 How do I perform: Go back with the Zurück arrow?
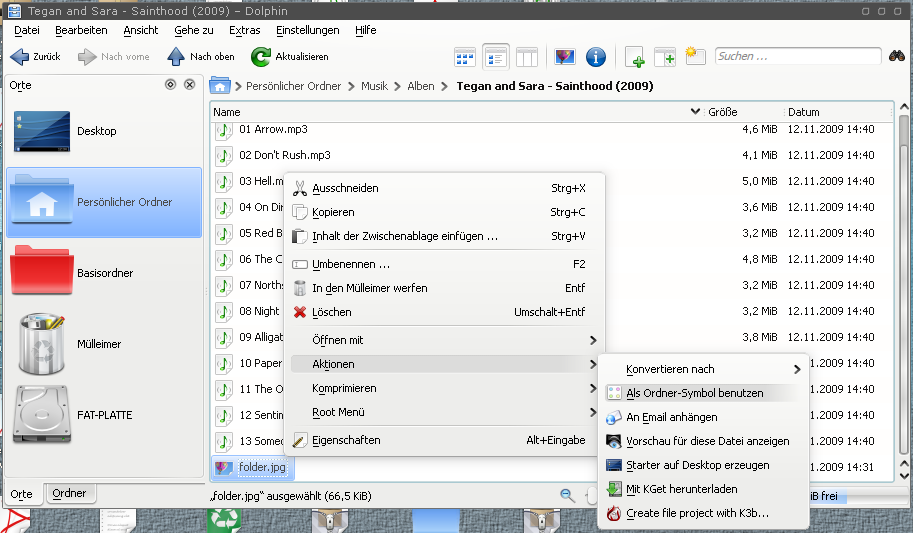(x=35, y=57)
